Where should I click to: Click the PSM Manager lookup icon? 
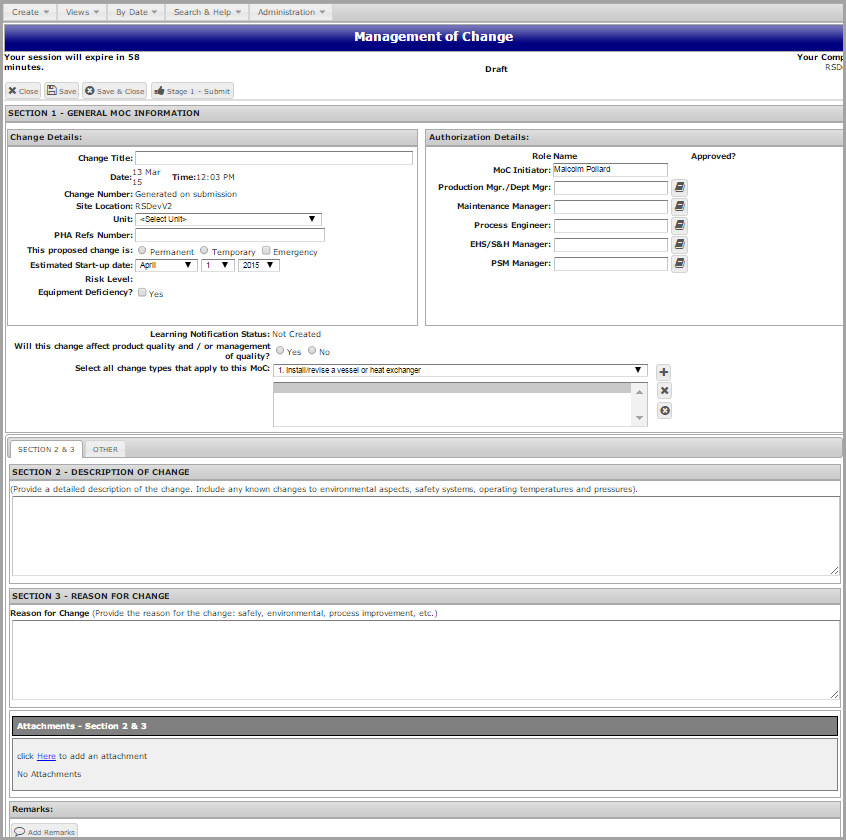pos(679,264)
